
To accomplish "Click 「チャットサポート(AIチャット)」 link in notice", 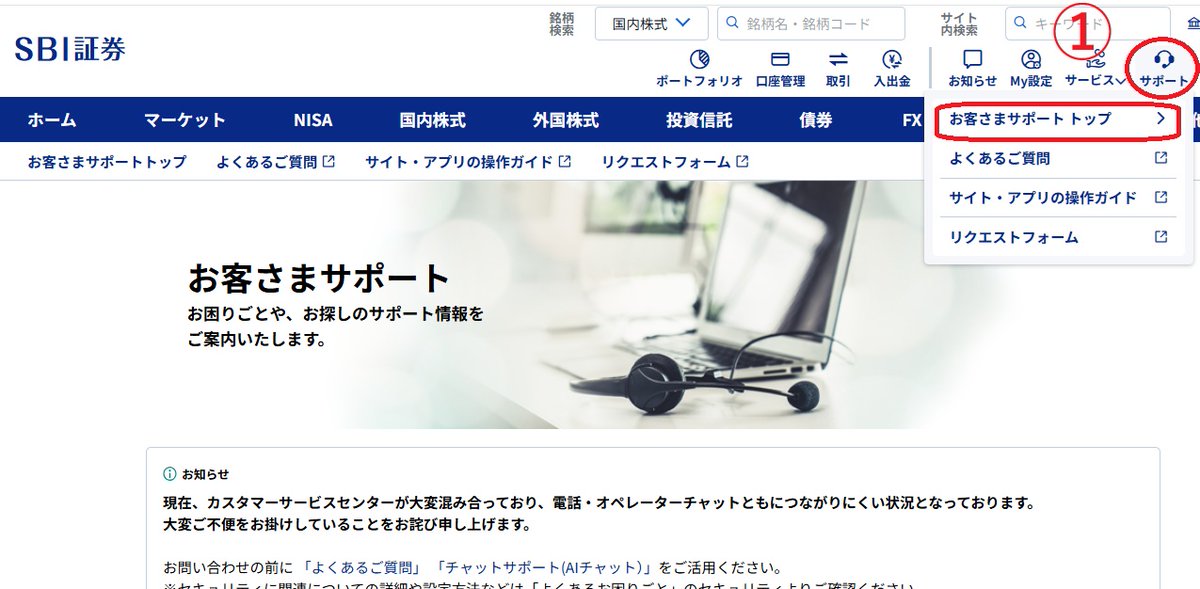I will 545,567.
